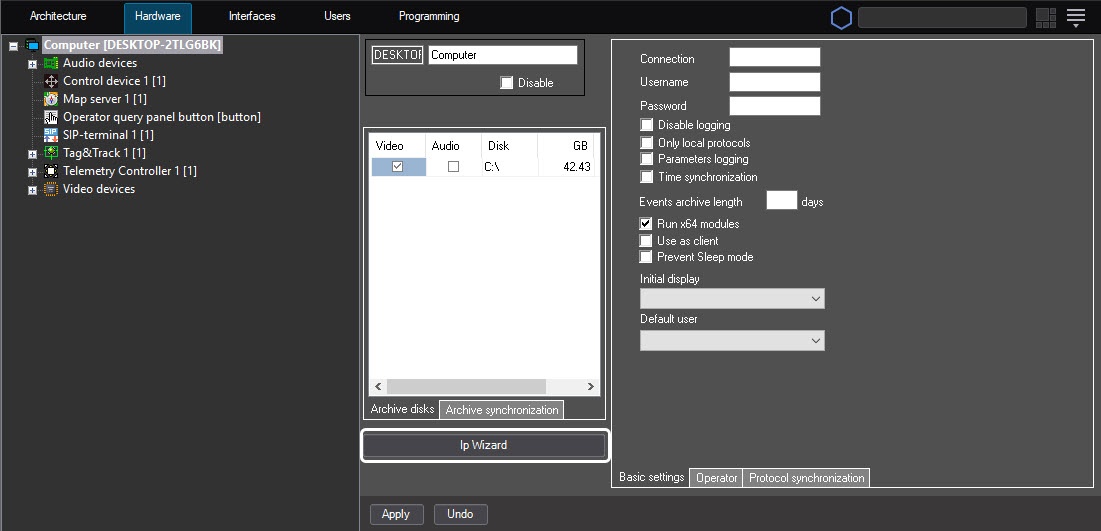Open the Default user dropdown

click(x=732, y=341)
